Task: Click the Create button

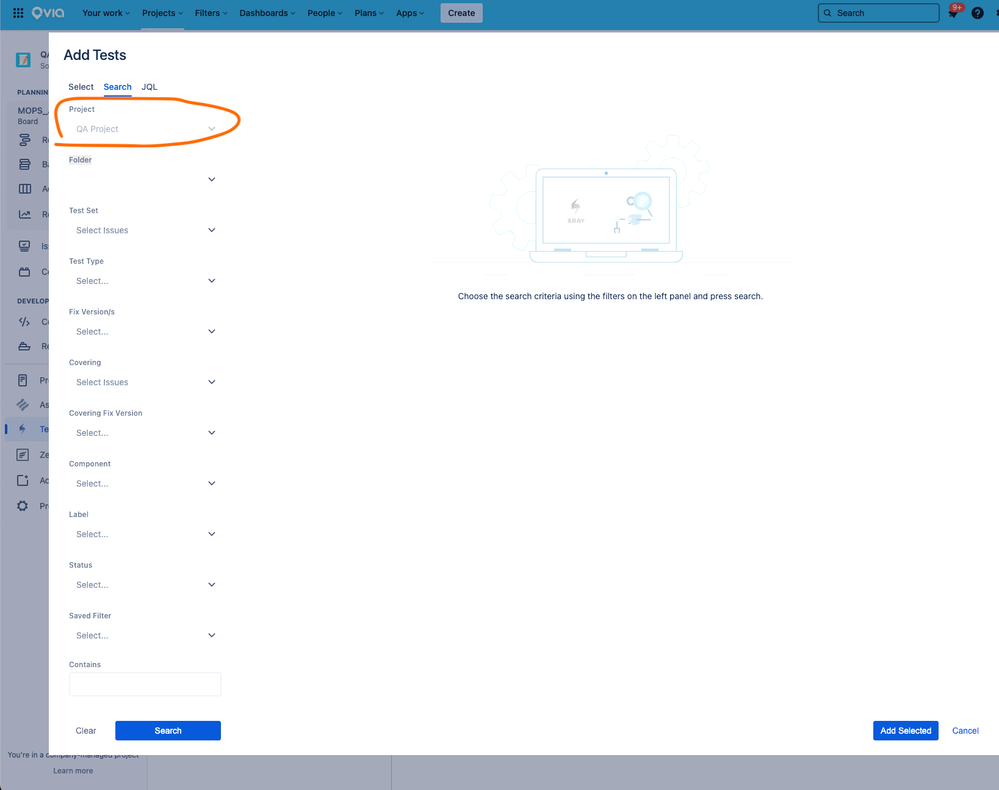Action: point(461,13)
